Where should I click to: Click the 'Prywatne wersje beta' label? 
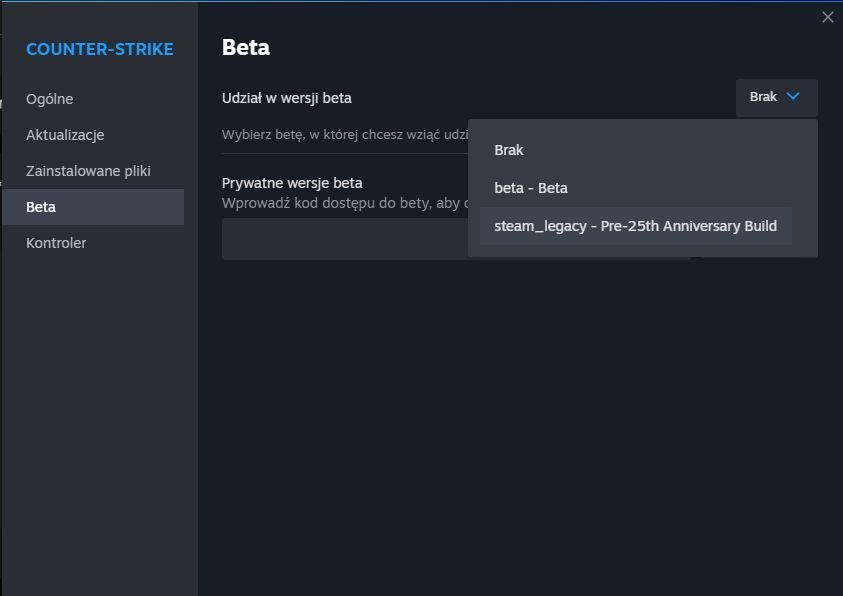pyautogui.click(x=292, y=183)
